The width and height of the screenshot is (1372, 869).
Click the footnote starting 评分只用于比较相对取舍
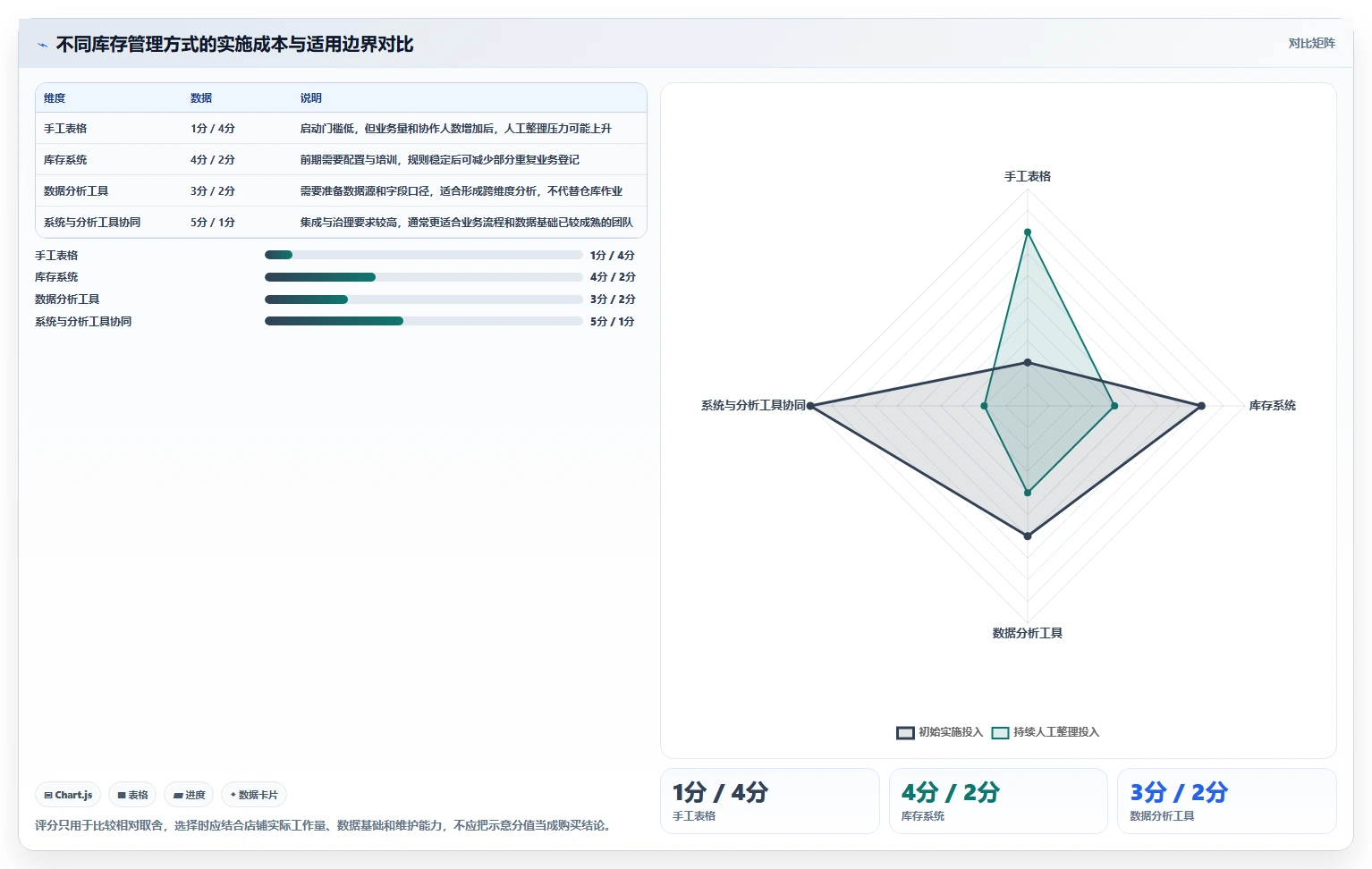(326, 825)
